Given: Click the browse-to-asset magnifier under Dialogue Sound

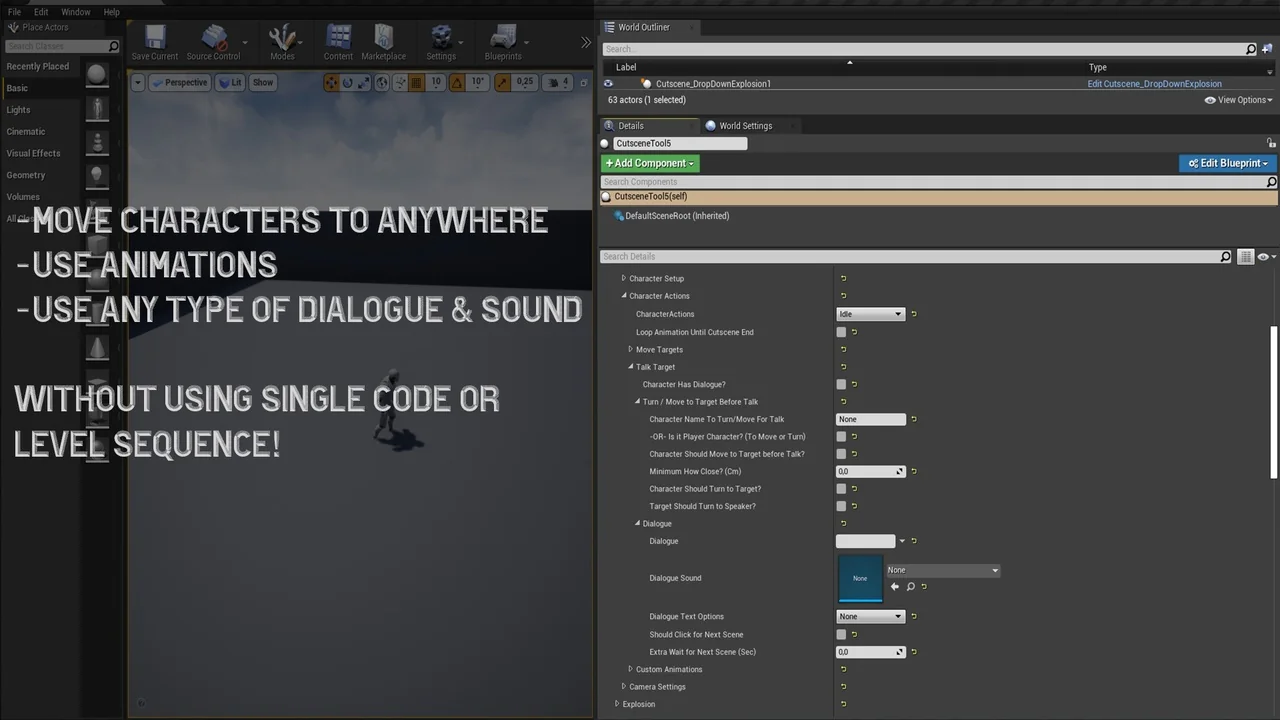Looking at the screenshot, I should [x=910, y=587].
